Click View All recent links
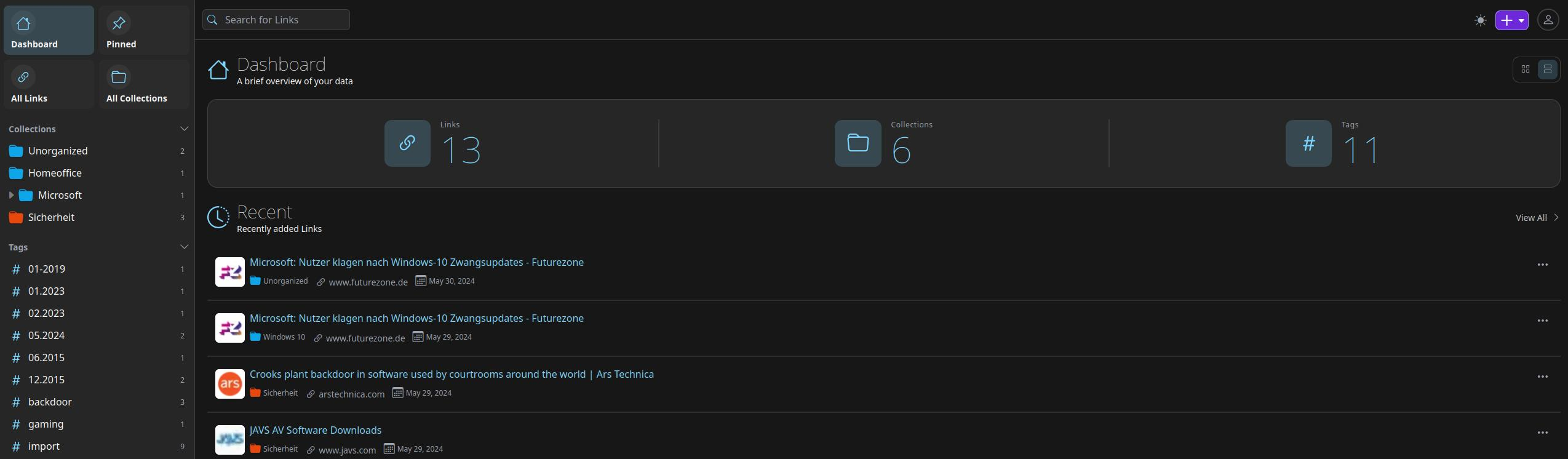1568x459 pixels. click(x=1537, y=218)
